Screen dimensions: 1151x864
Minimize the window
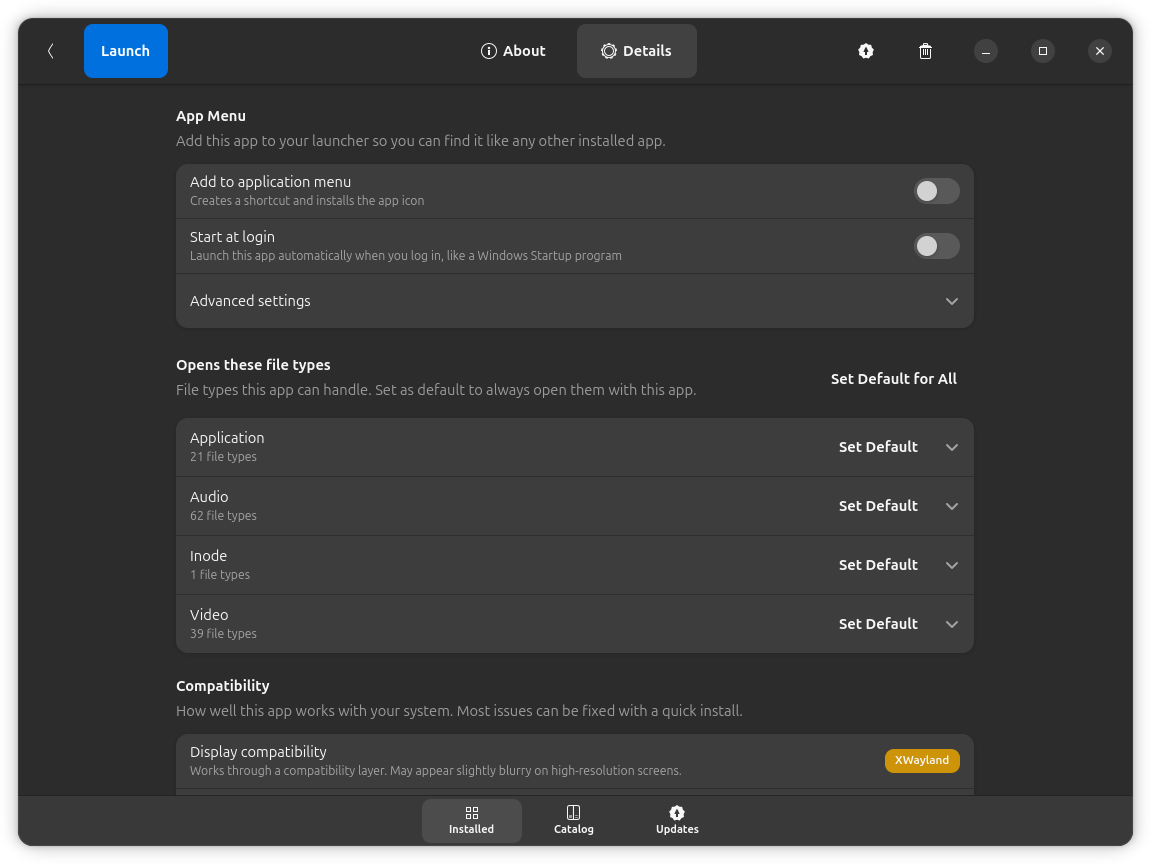click(x=986, y=51)
